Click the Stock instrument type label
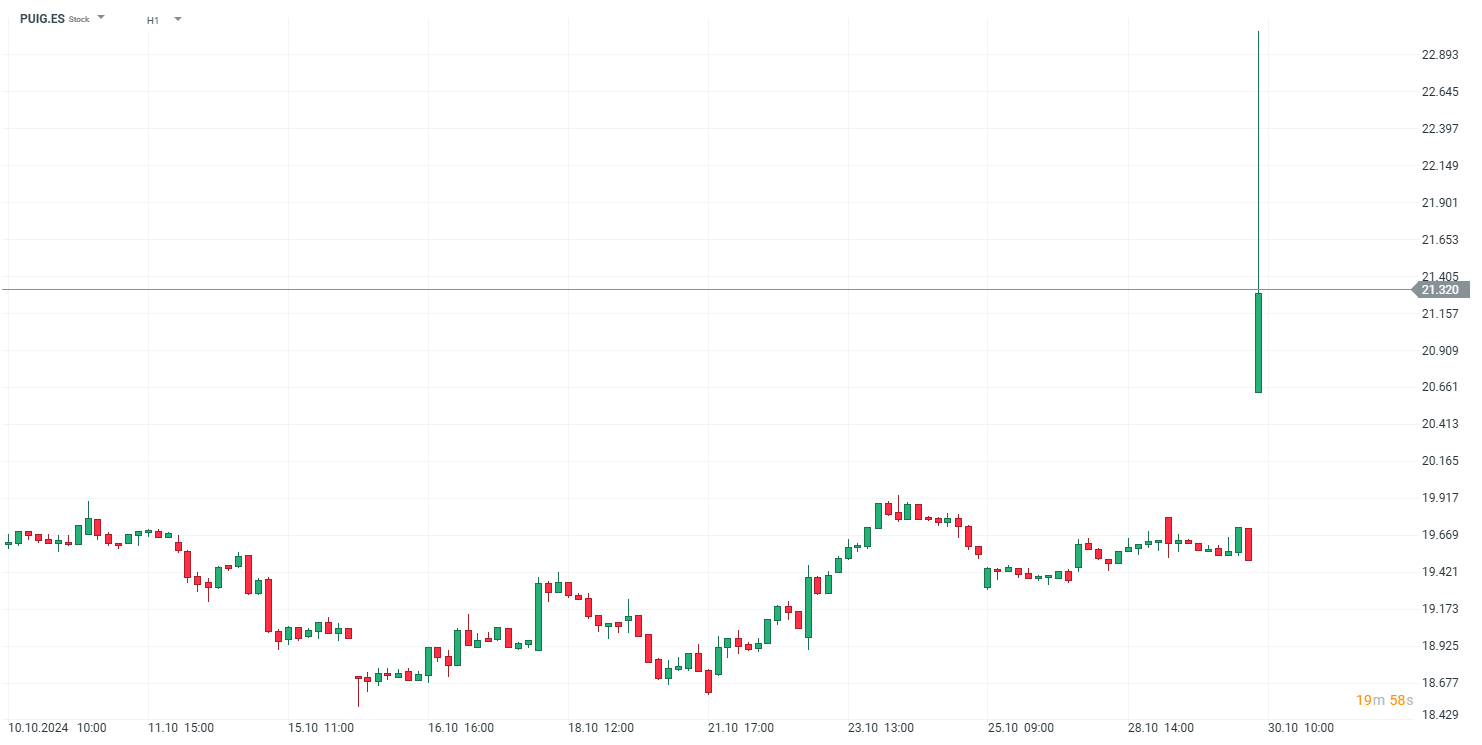The width and height of the screenshot is (1482, 745). tap(79, 20)
